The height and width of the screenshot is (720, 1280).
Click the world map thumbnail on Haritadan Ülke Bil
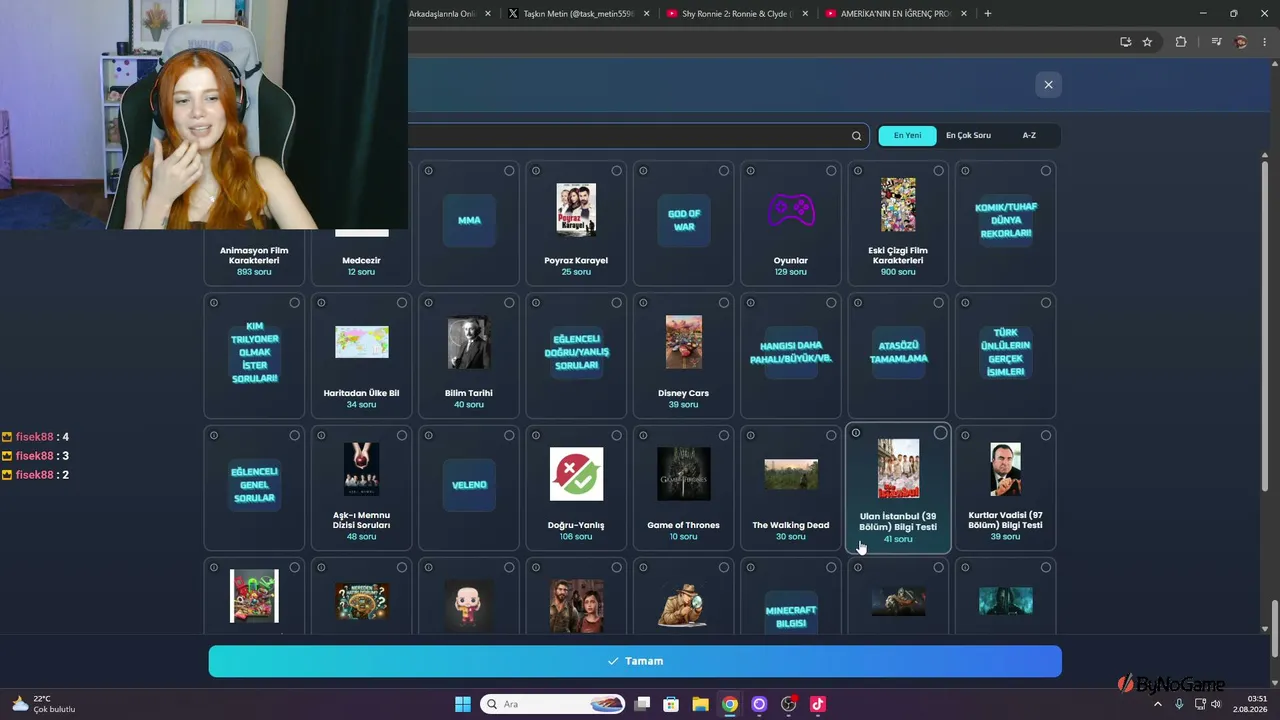click(362, 342)
